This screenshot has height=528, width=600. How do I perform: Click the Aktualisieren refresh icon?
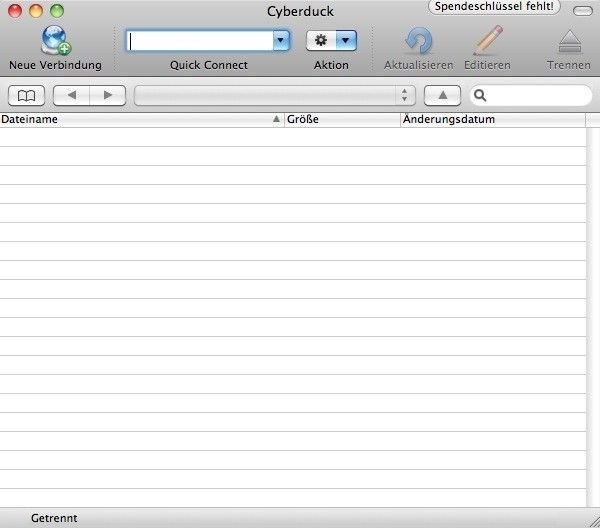pos(419,40)
